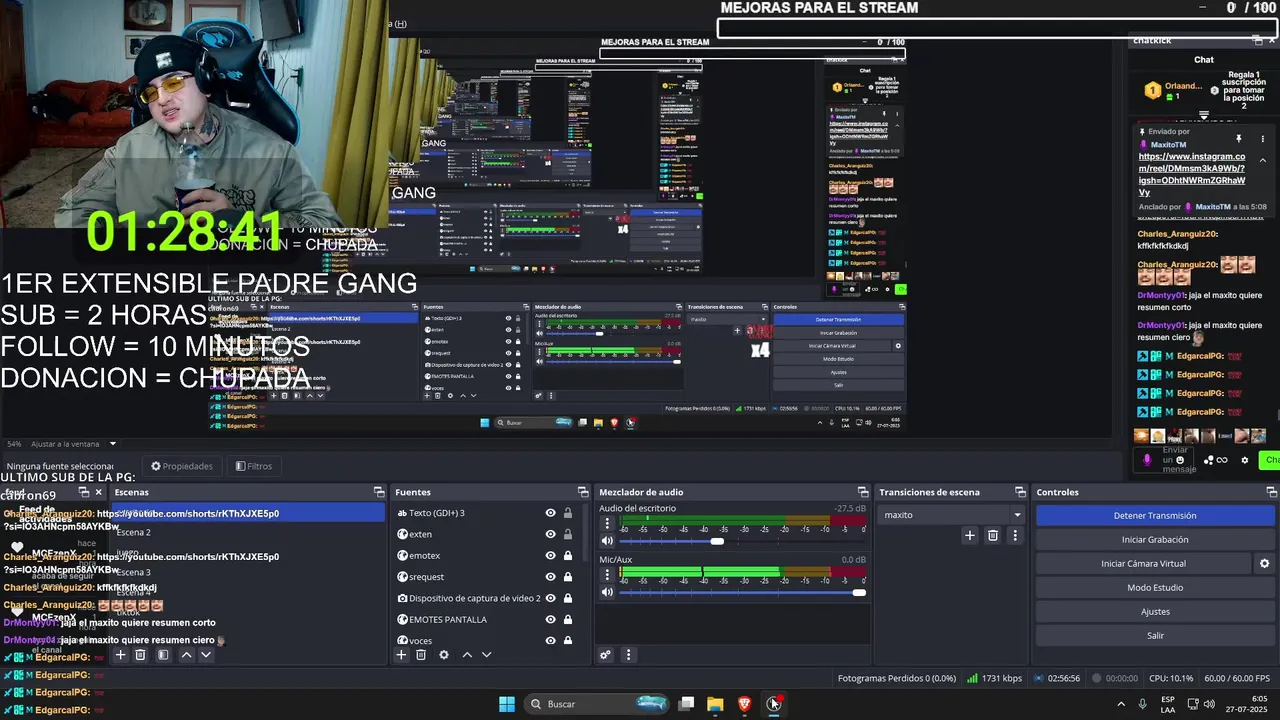Screen dimensions: 1280x720
Task: Toggle visibility of Texto (GDI+) 3 source
Action: pos(550,513)
